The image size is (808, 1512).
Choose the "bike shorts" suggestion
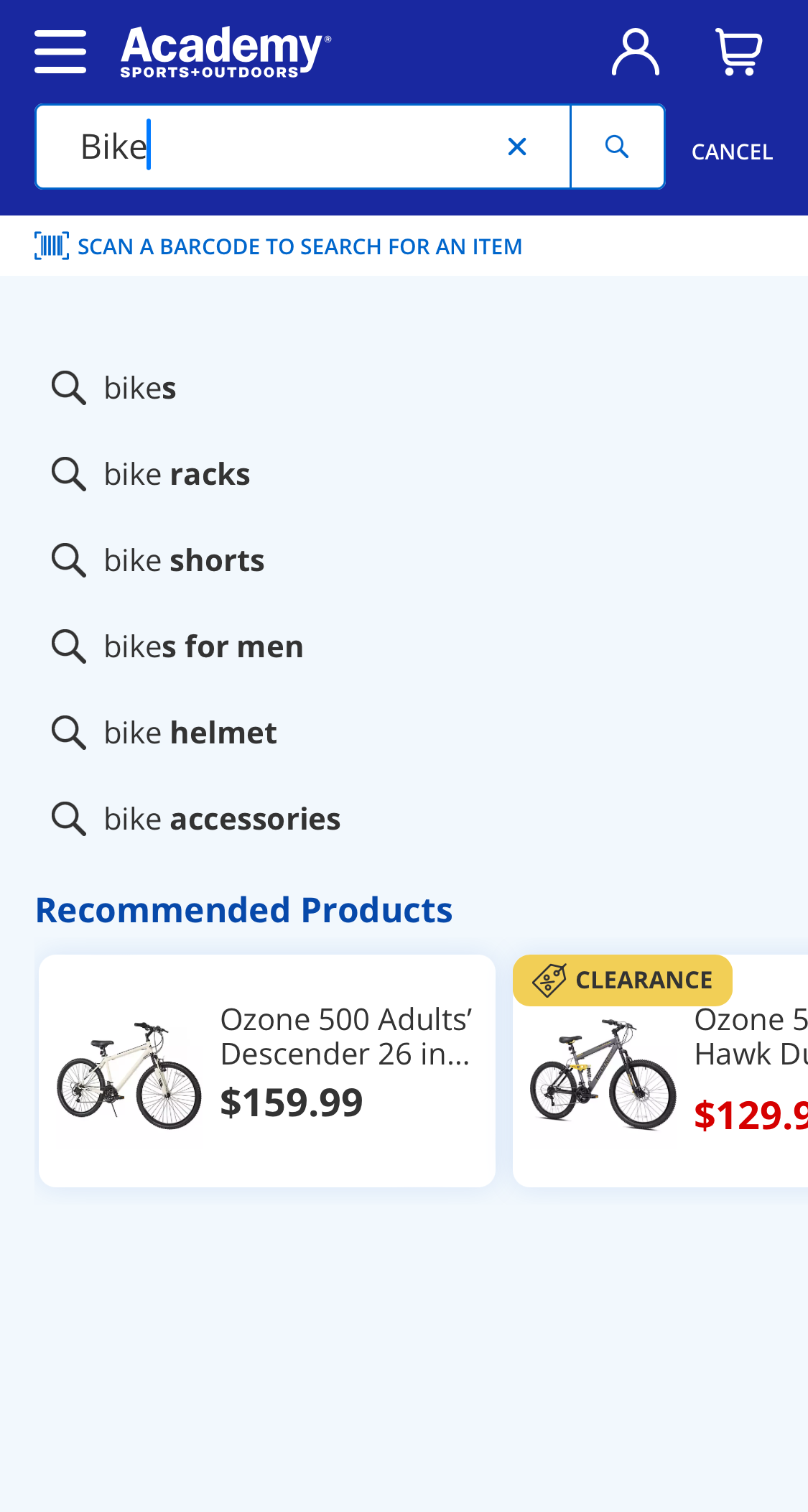point(184,560)
